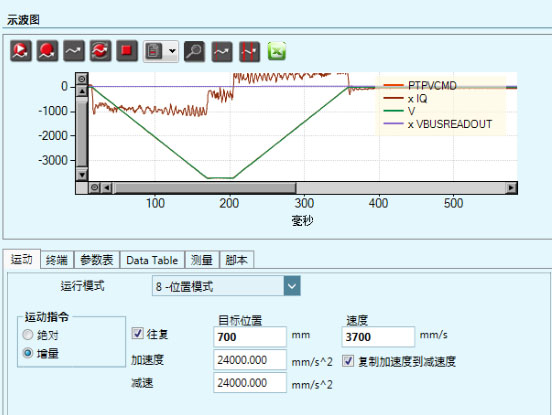Click the 目标位置 input field
Screen dimensions: 553x415
pyautogui.click(x=250, y=337)
